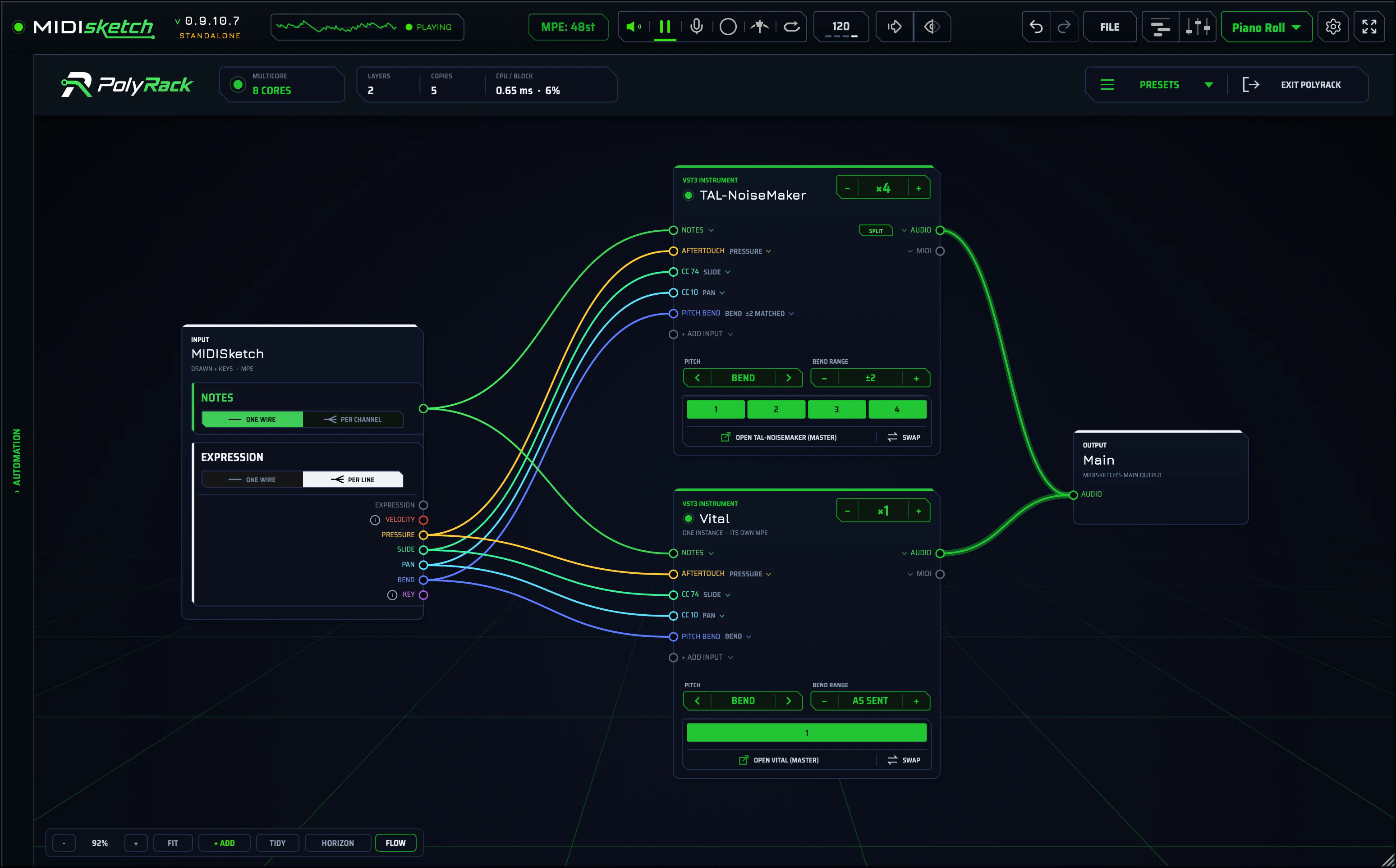Select the FLOW layout mode

(x=395, y=843)
